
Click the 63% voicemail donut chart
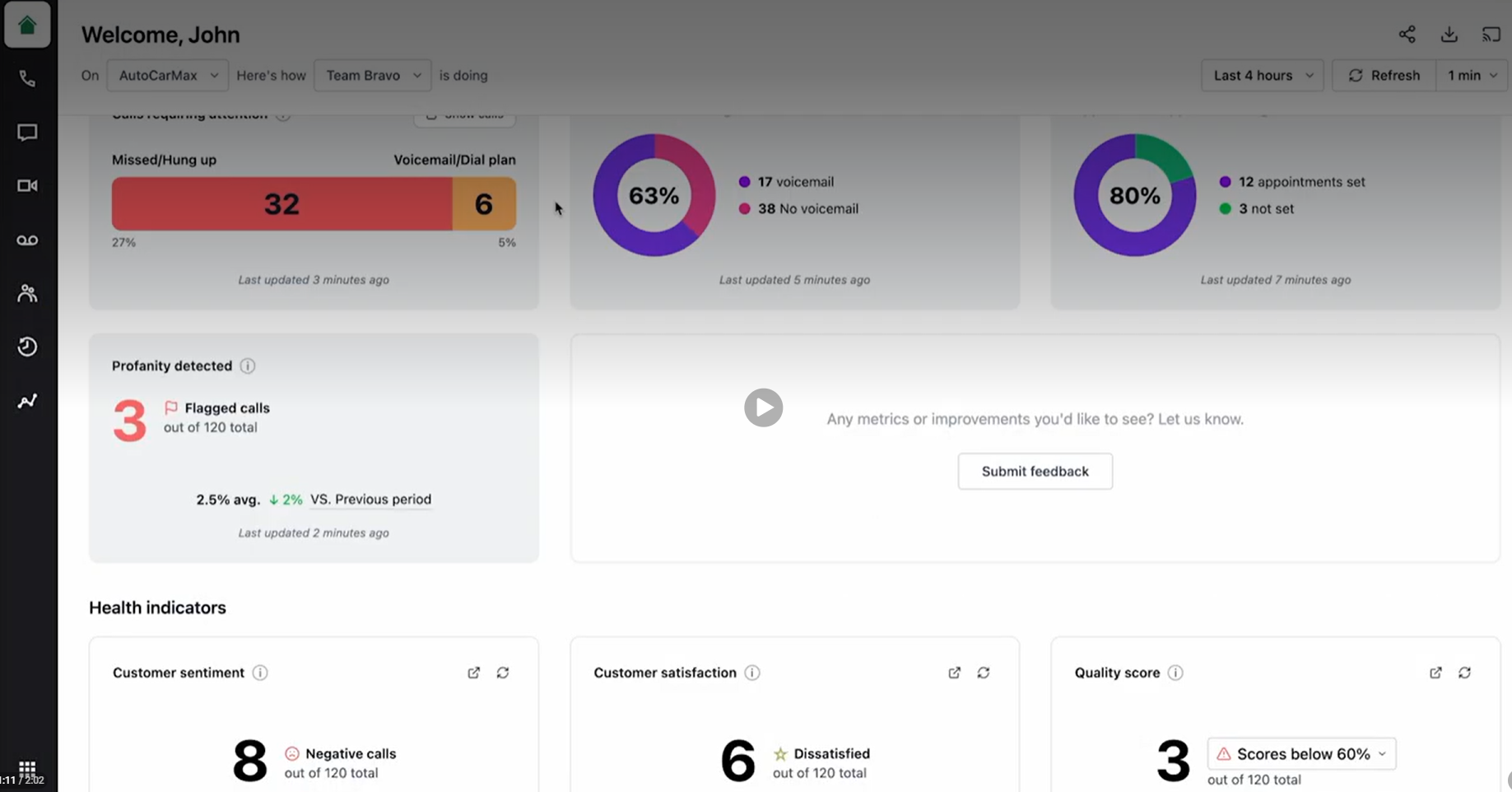654,195
